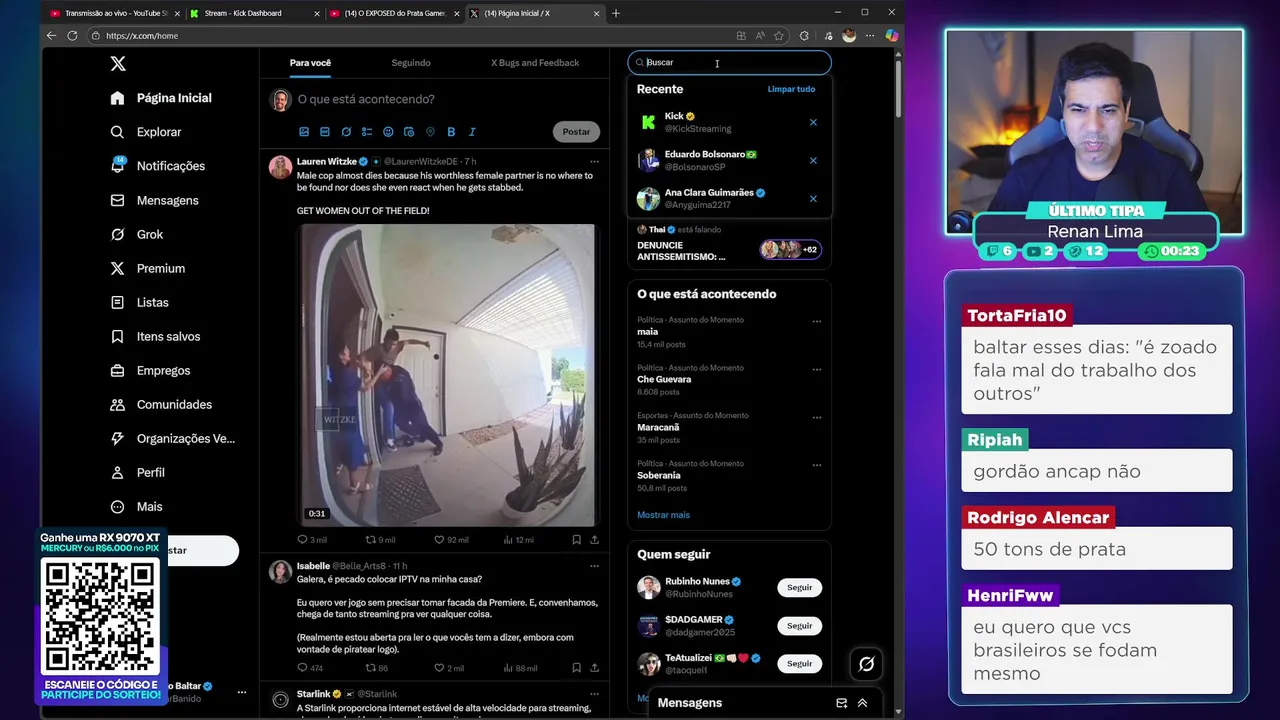
Task: Open Notificações in the sidebar
Action: 158,166
